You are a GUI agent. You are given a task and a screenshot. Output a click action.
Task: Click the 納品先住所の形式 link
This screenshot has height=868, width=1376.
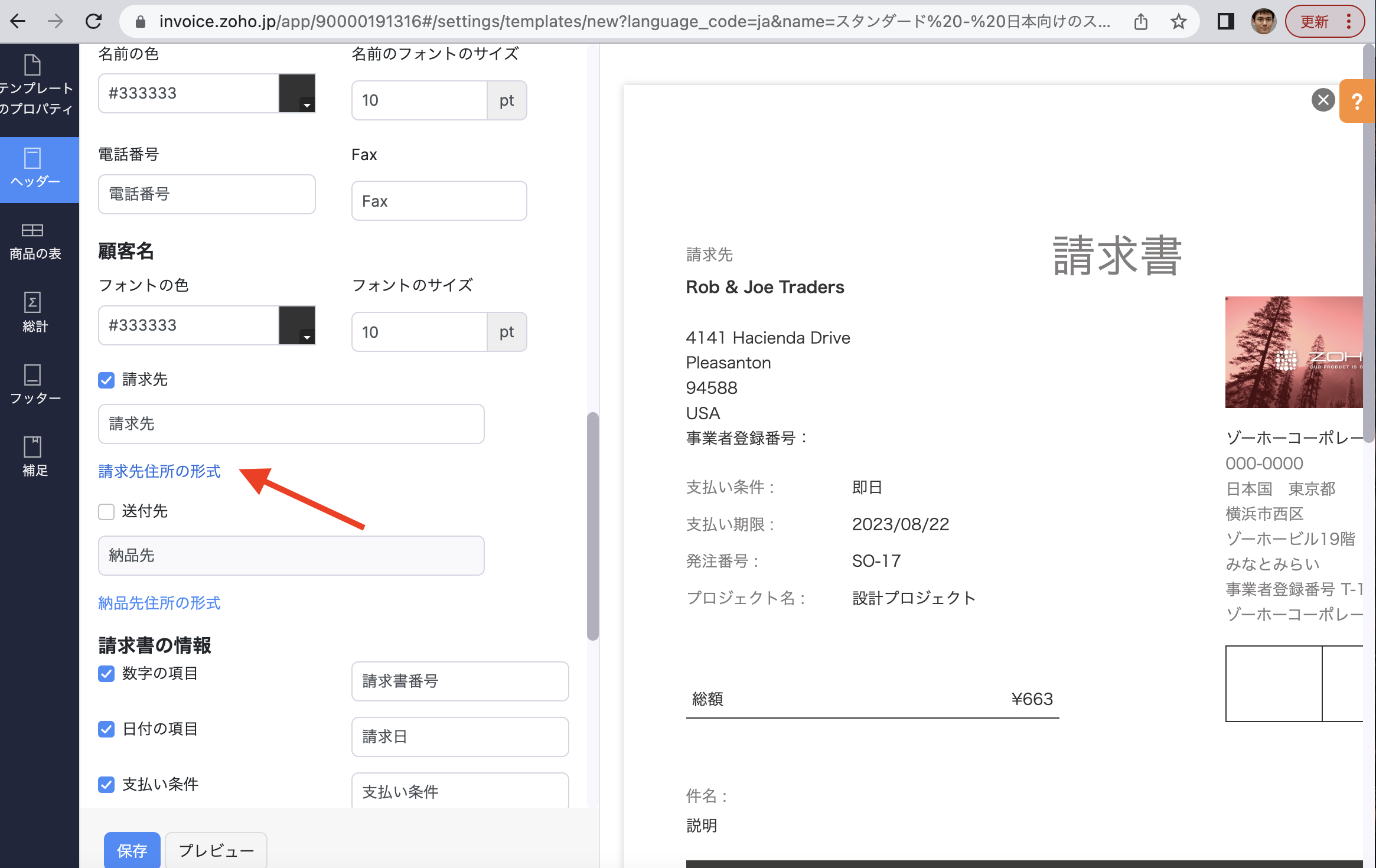(159, 603)
